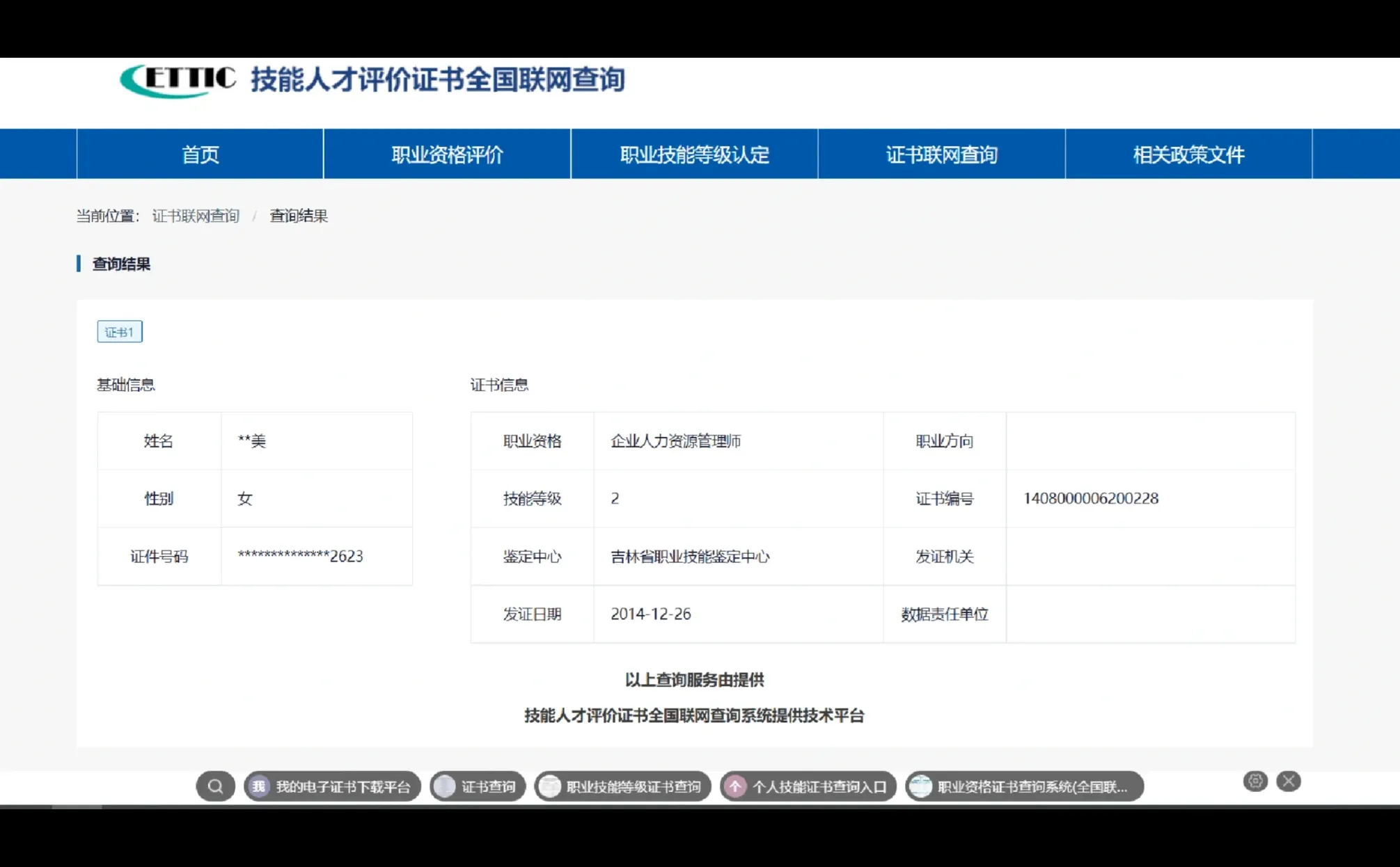Click the masked ID number ending 2623
The image size is (1400, 867).
pos(299,556)
